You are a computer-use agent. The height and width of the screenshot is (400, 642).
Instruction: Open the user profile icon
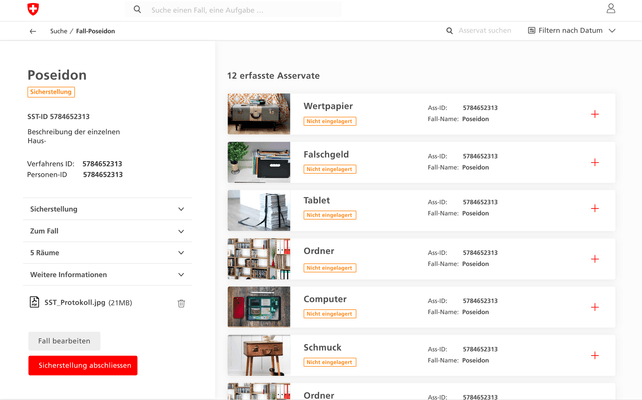pyautogui.click(x=611, y=9)
